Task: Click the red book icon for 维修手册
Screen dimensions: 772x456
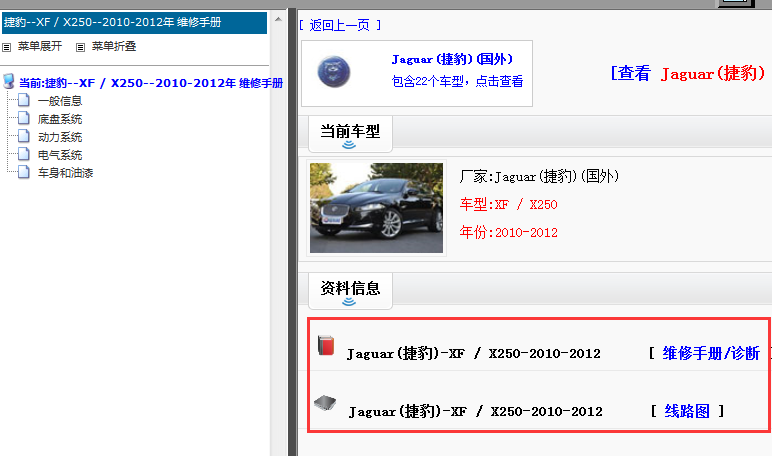Action: point(326,345)
